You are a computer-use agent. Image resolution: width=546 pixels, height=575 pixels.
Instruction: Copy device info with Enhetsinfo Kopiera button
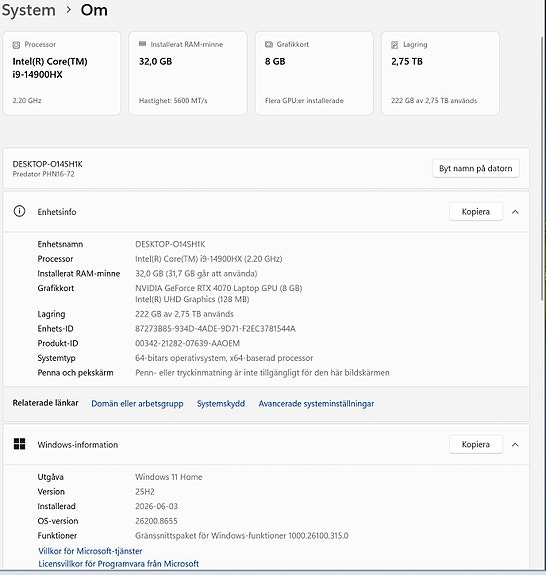pyautogui.click(x=476, y=212)
